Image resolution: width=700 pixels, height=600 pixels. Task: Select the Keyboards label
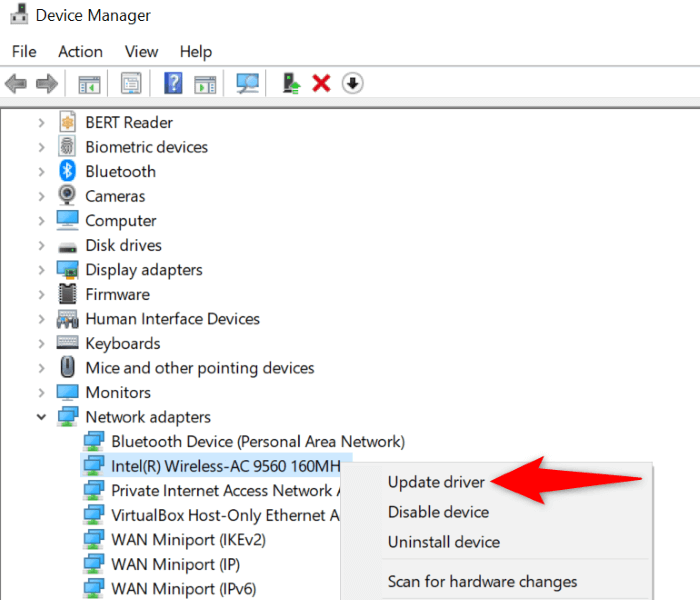tap(123, 343)
